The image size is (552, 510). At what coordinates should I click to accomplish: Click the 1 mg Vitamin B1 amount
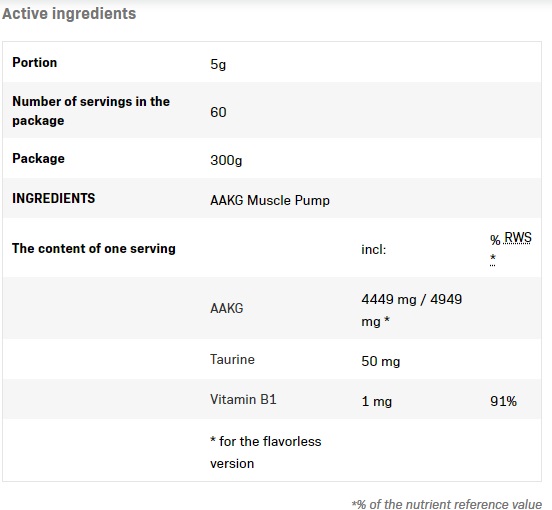pos(377,401)
